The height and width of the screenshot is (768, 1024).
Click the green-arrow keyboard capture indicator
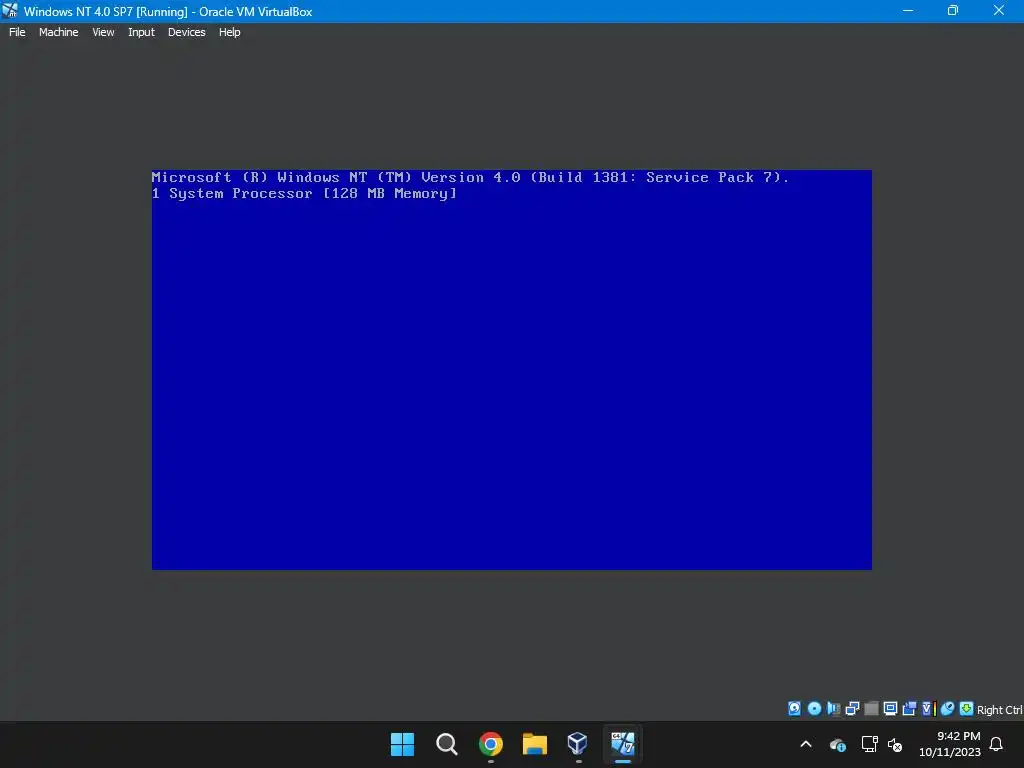pos(967,709)
